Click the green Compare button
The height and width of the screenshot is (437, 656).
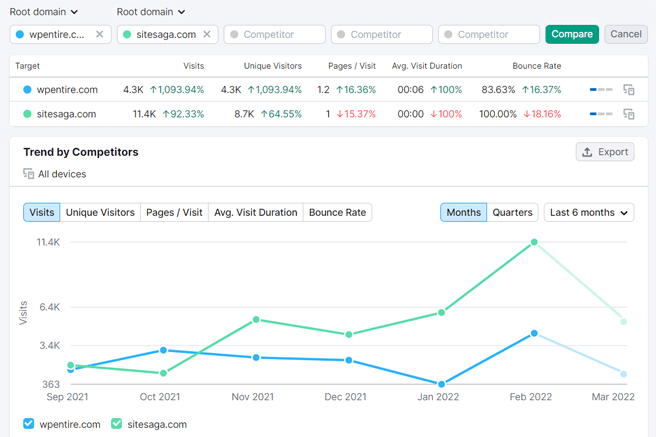[x=572, y=34]
